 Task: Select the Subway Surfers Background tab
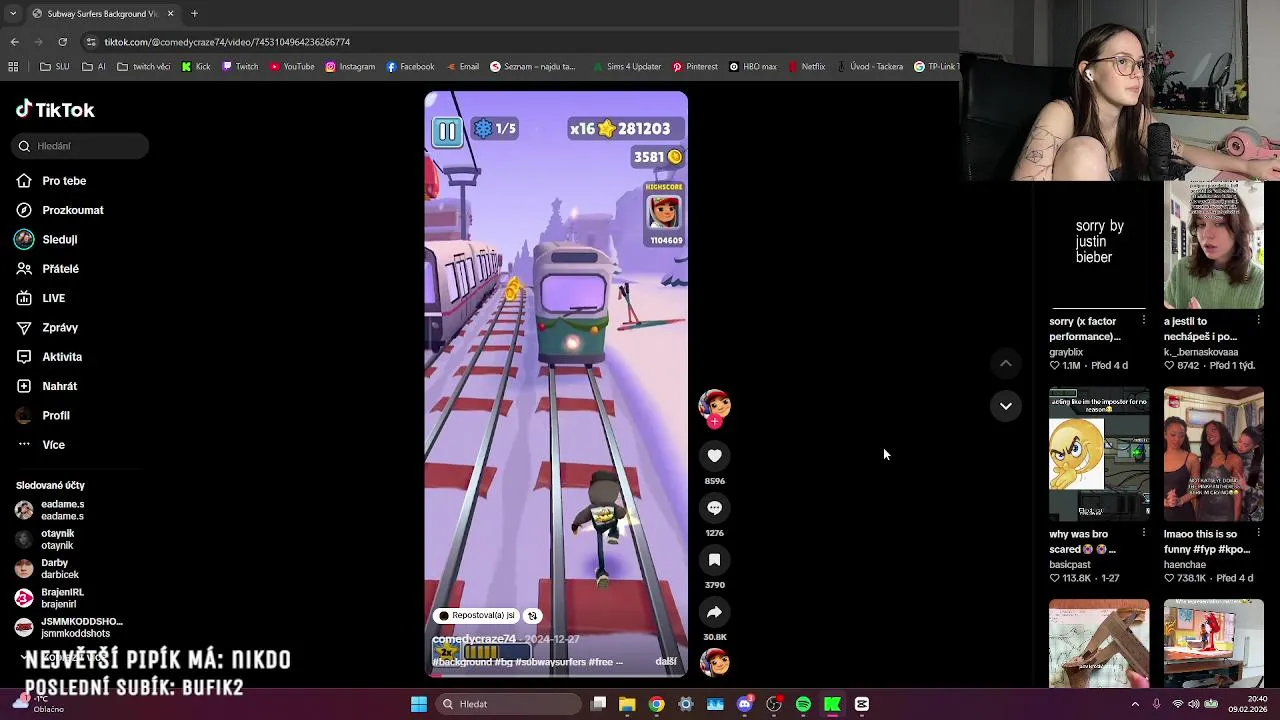coord(103,14)
